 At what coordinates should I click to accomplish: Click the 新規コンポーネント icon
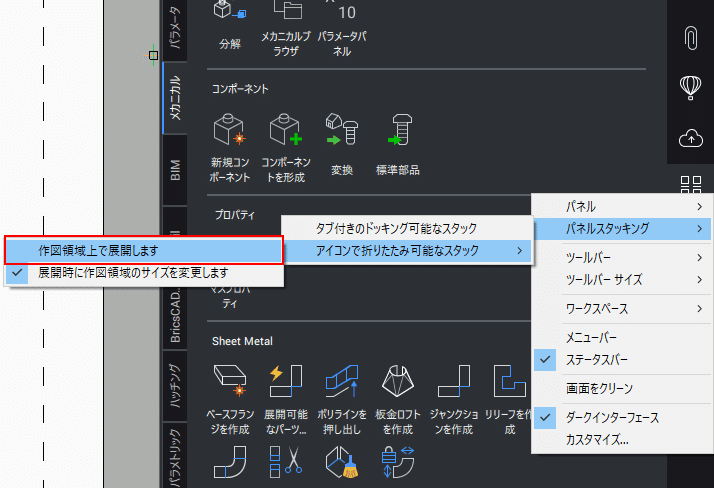230,129
